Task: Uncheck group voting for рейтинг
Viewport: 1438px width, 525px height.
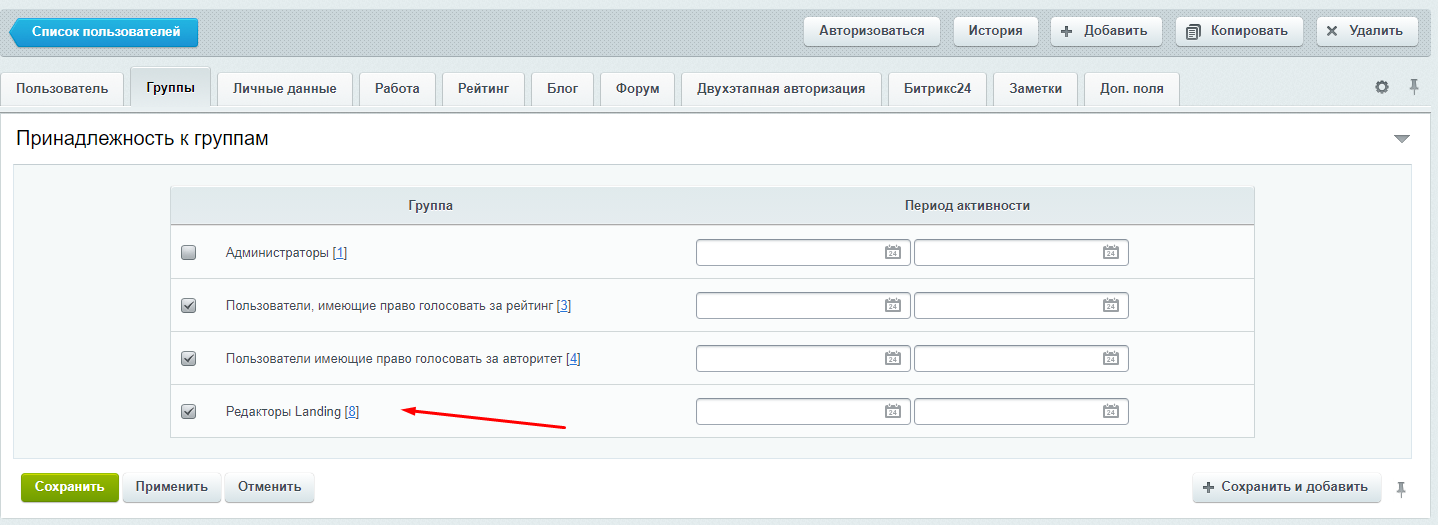Action: 189,306
